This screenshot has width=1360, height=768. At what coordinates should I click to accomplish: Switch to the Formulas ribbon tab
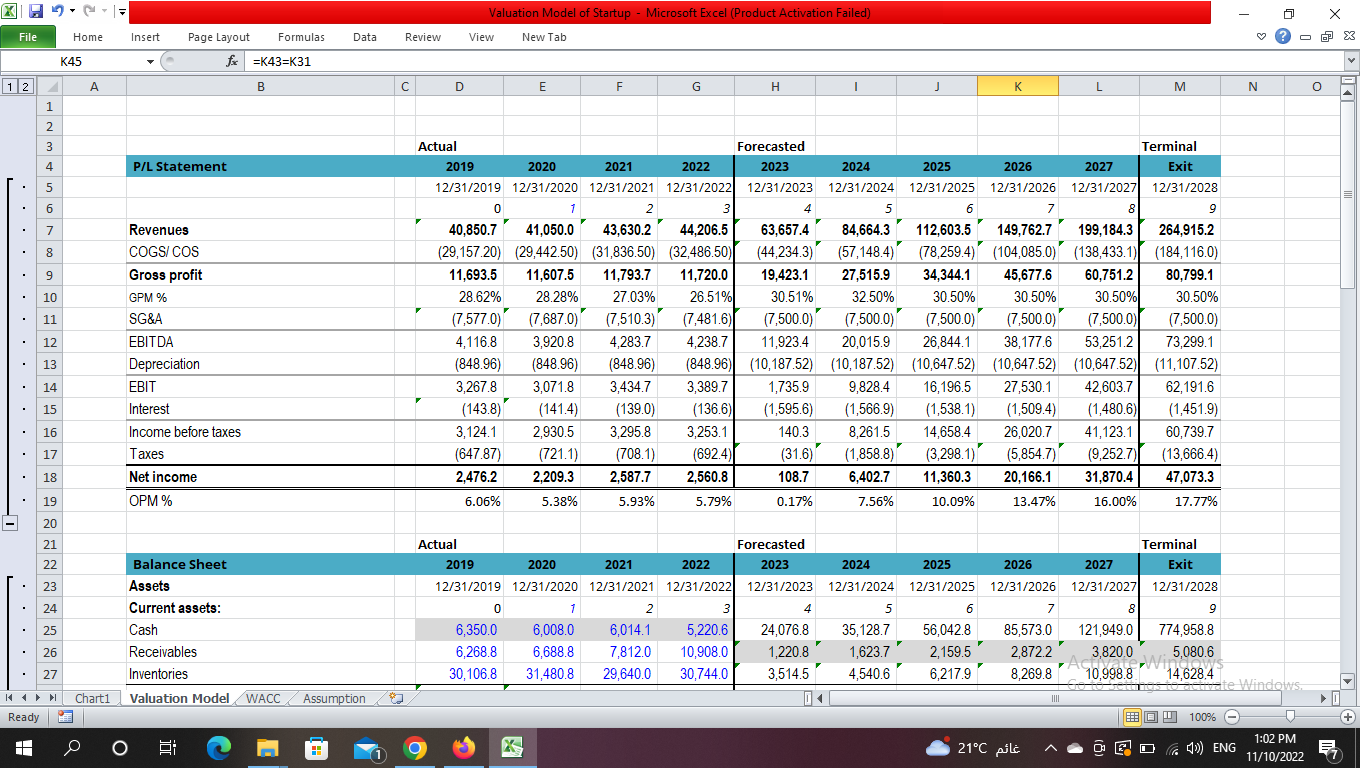tap(301, 37)
